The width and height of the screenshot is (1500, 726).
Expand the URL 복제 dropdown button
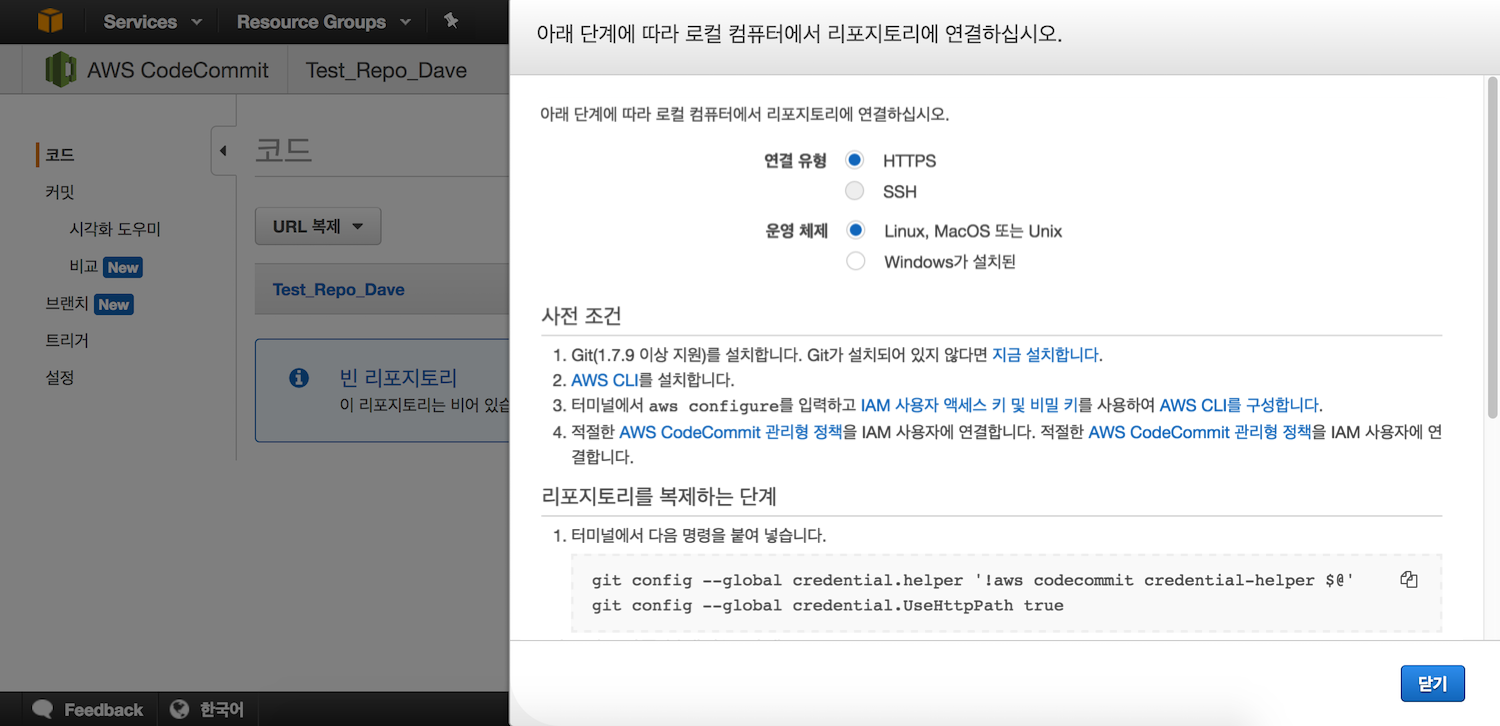tap(318, 226)
